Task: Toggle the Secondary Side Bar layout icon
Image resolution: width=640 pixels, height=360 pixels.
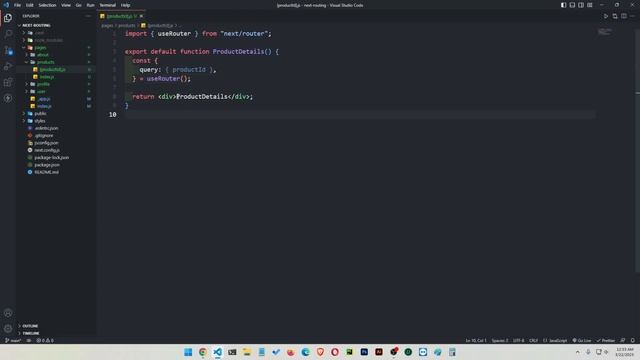Action: pos(581,5)
